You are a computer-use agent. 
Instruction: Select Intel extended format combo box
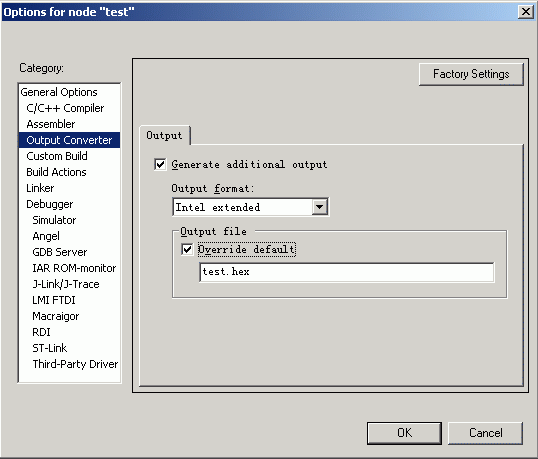(x=250, y=207)
